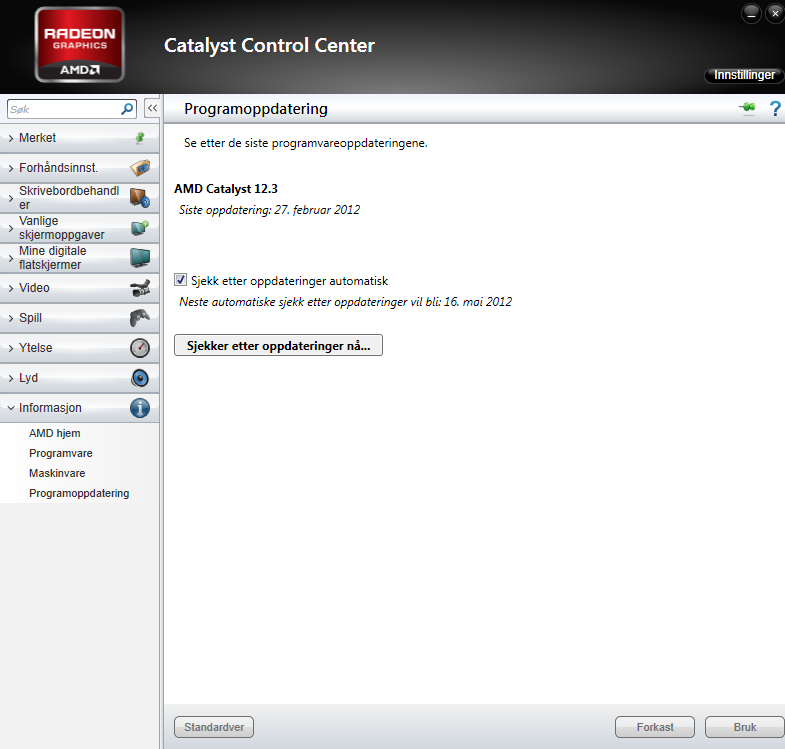The image size is (785, 749).
Task: Click the Mine digitale flatskjermer monitor icon
Action: (x=140, y=258)
